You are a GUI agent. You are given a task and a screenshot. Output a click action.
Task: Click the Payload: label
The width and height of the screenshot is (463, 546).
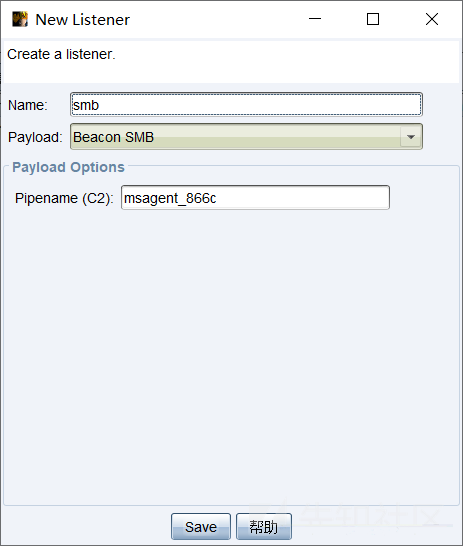(35, 137)
